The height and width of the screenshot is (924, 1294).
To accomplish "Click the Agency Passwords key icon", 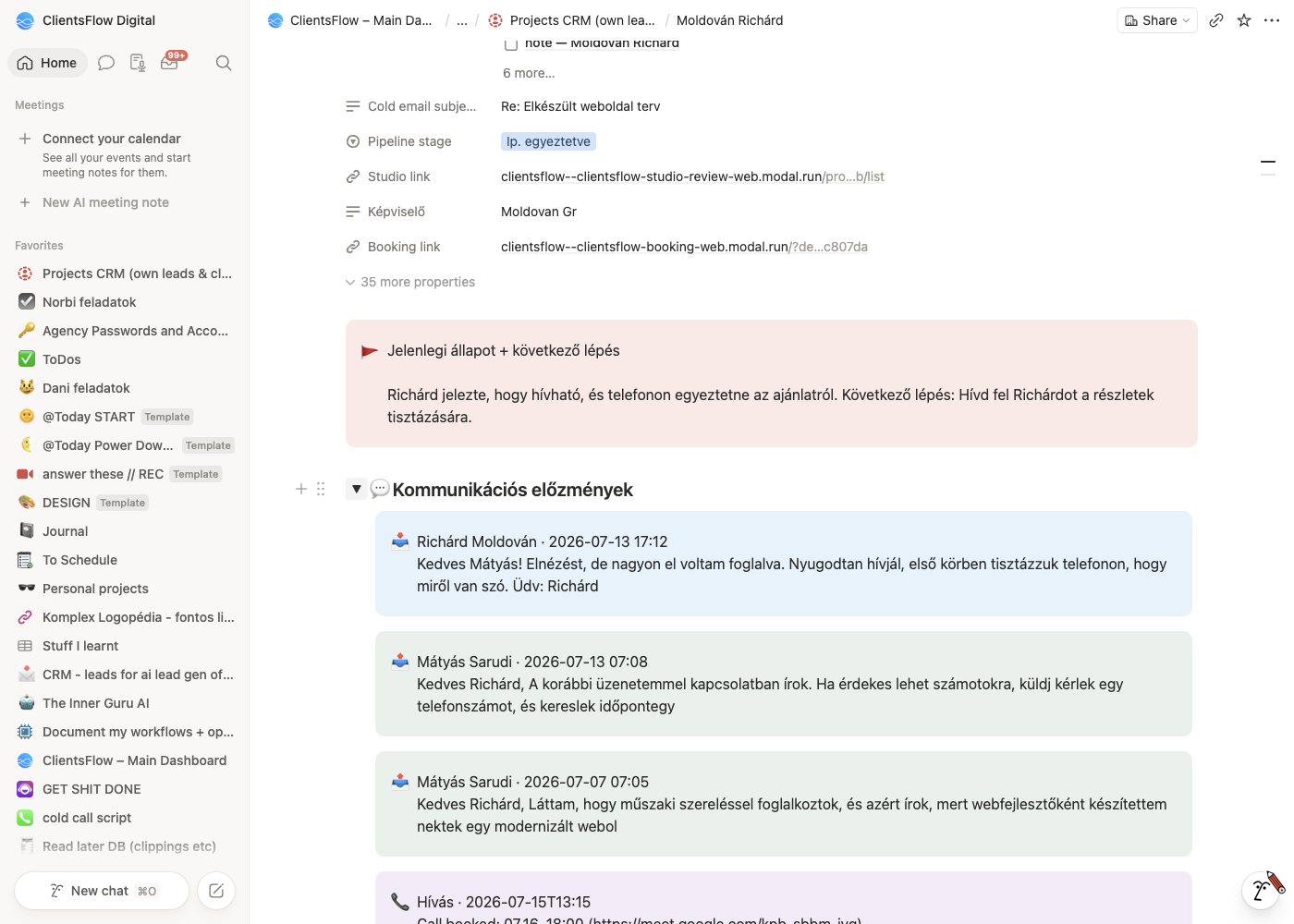I will (x=26, y=331).
